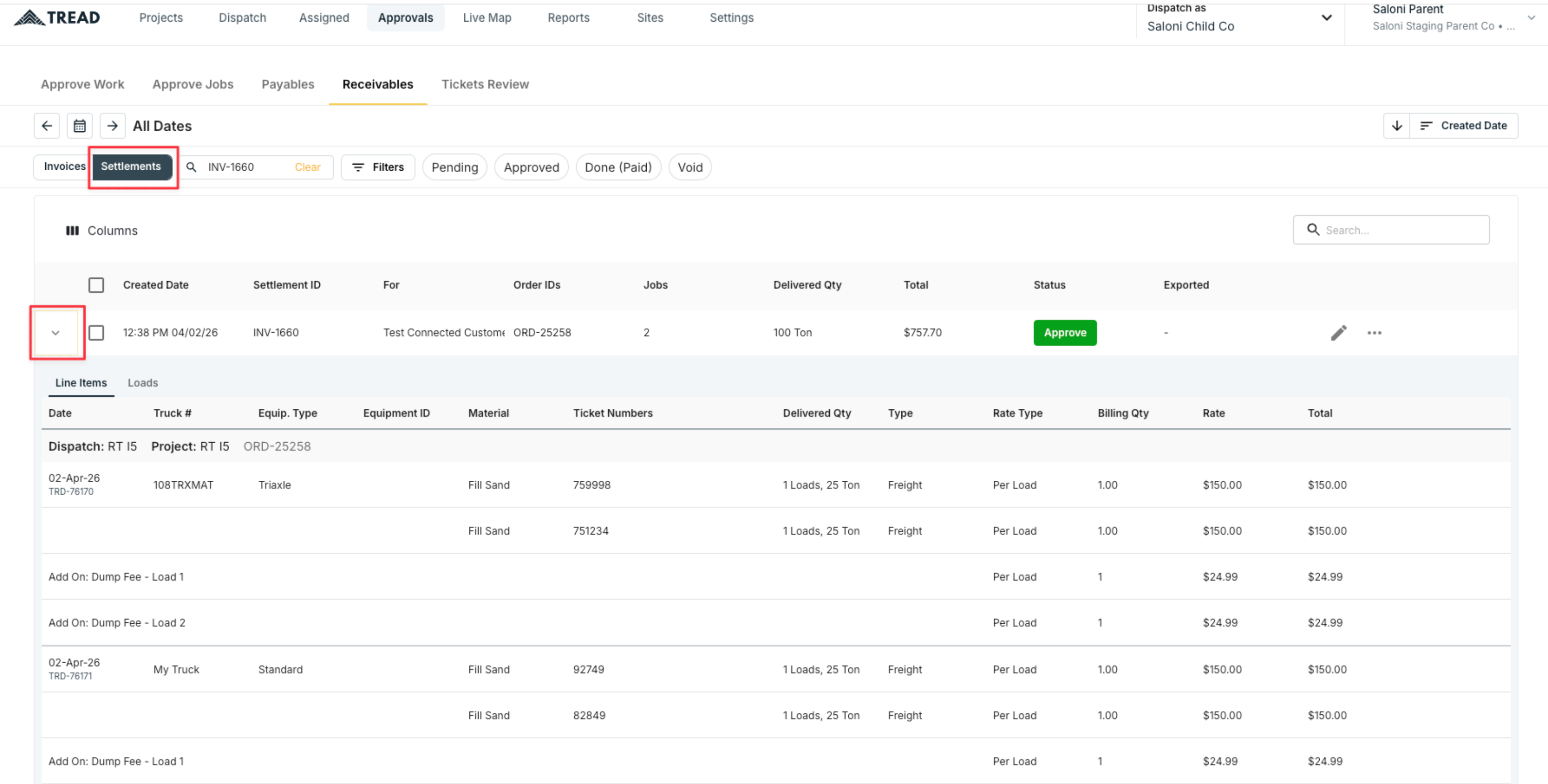Switch to Approve Work tab

(82, 85)
